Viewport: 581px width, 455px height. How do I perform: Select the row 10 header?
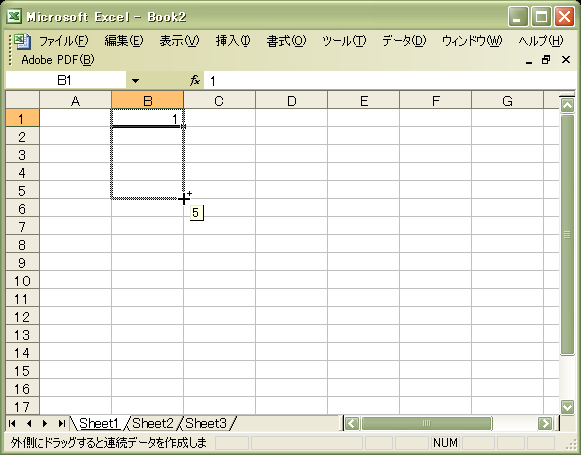[x=22, y=281]
